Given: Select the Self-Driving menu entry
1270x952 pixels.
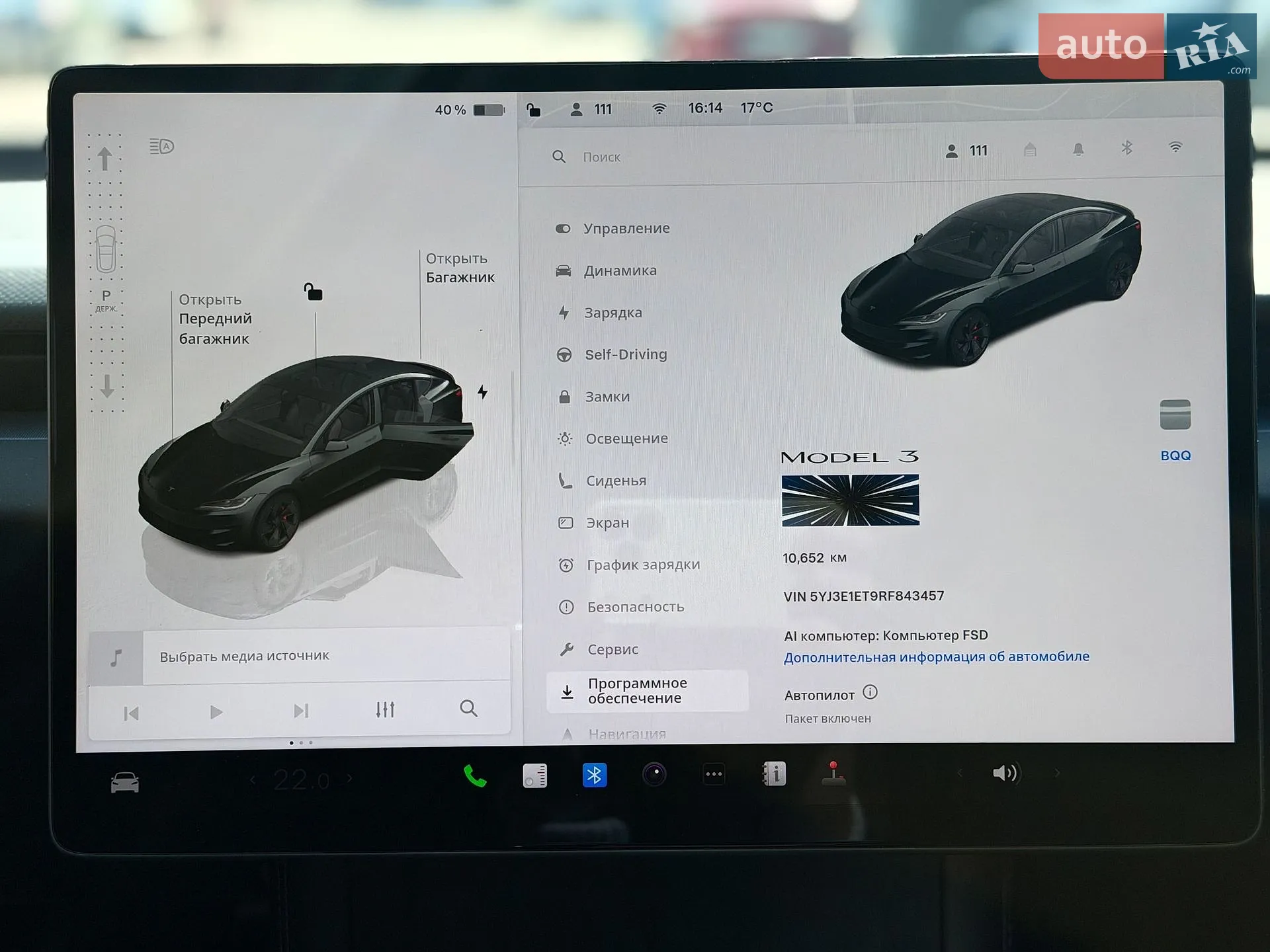Looking at the screenshot, I should pos(612,355).
